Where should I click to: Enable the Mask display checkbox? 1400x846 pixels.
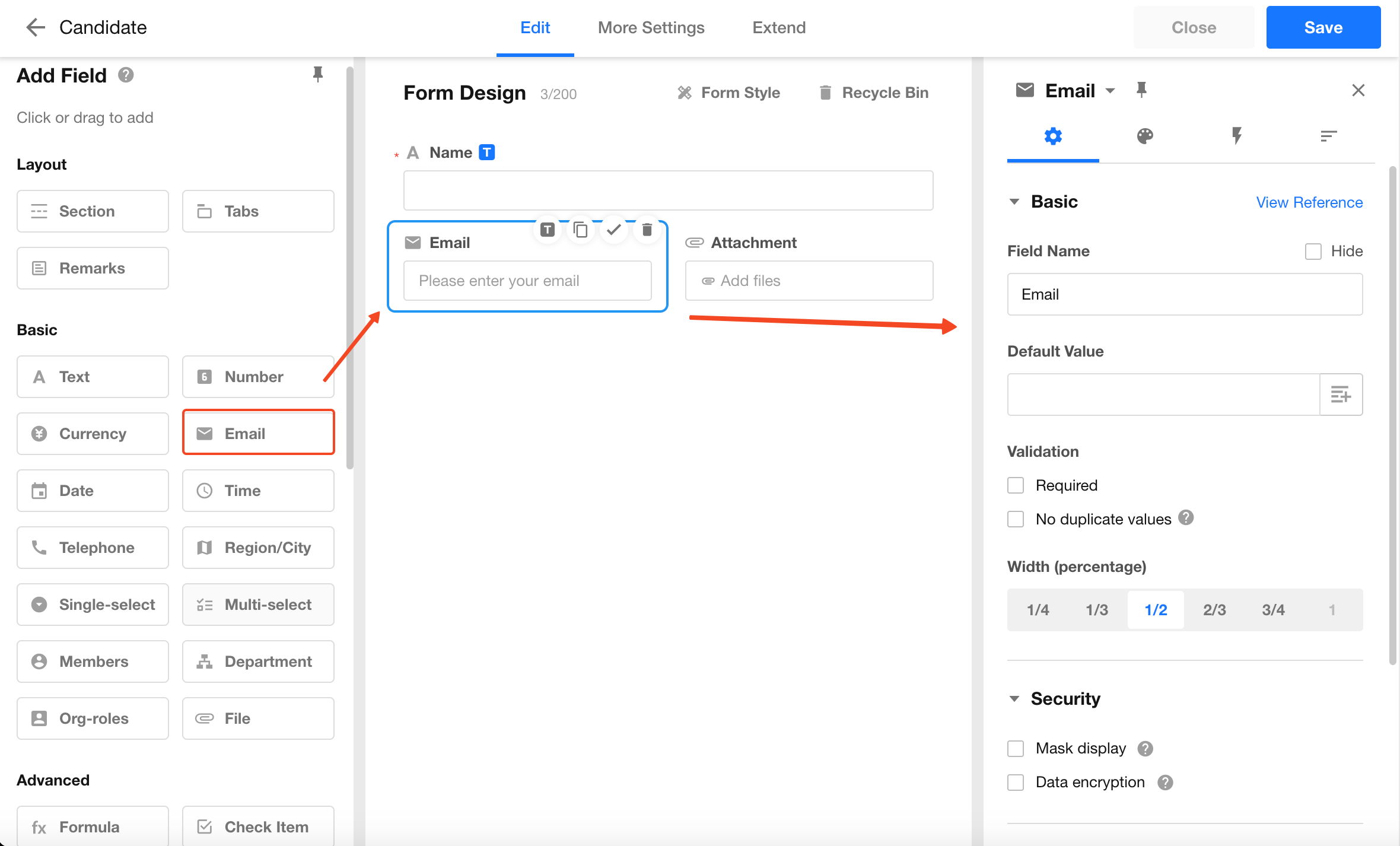tap(1016, 749)
